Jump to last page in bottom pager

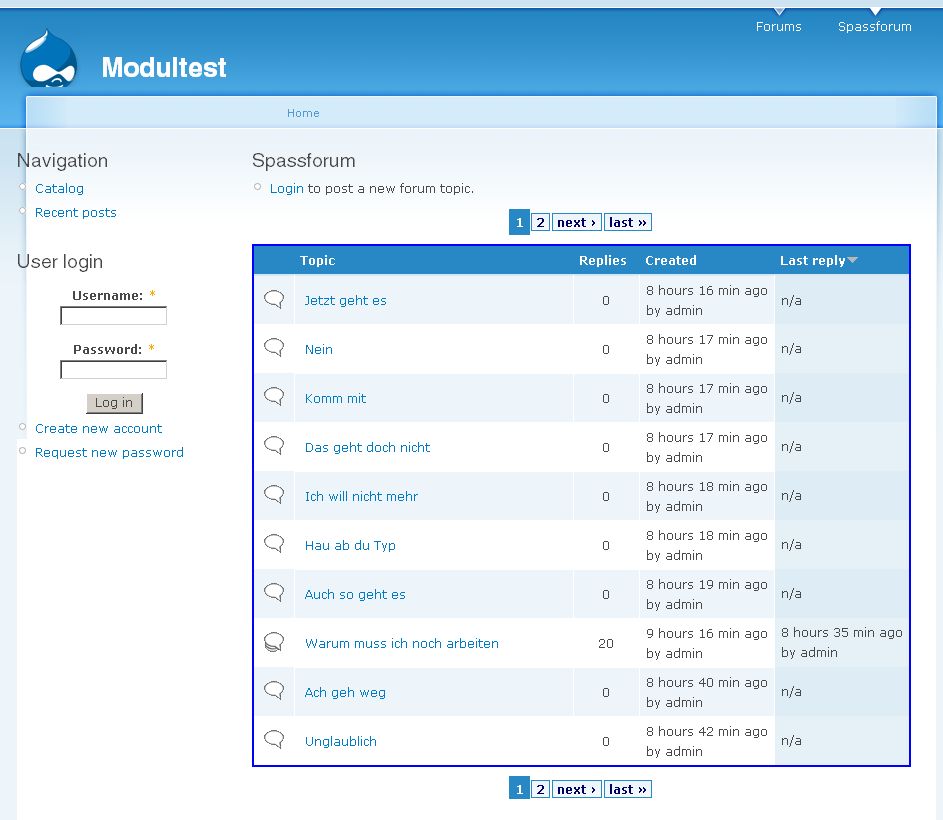click(628, 789)
